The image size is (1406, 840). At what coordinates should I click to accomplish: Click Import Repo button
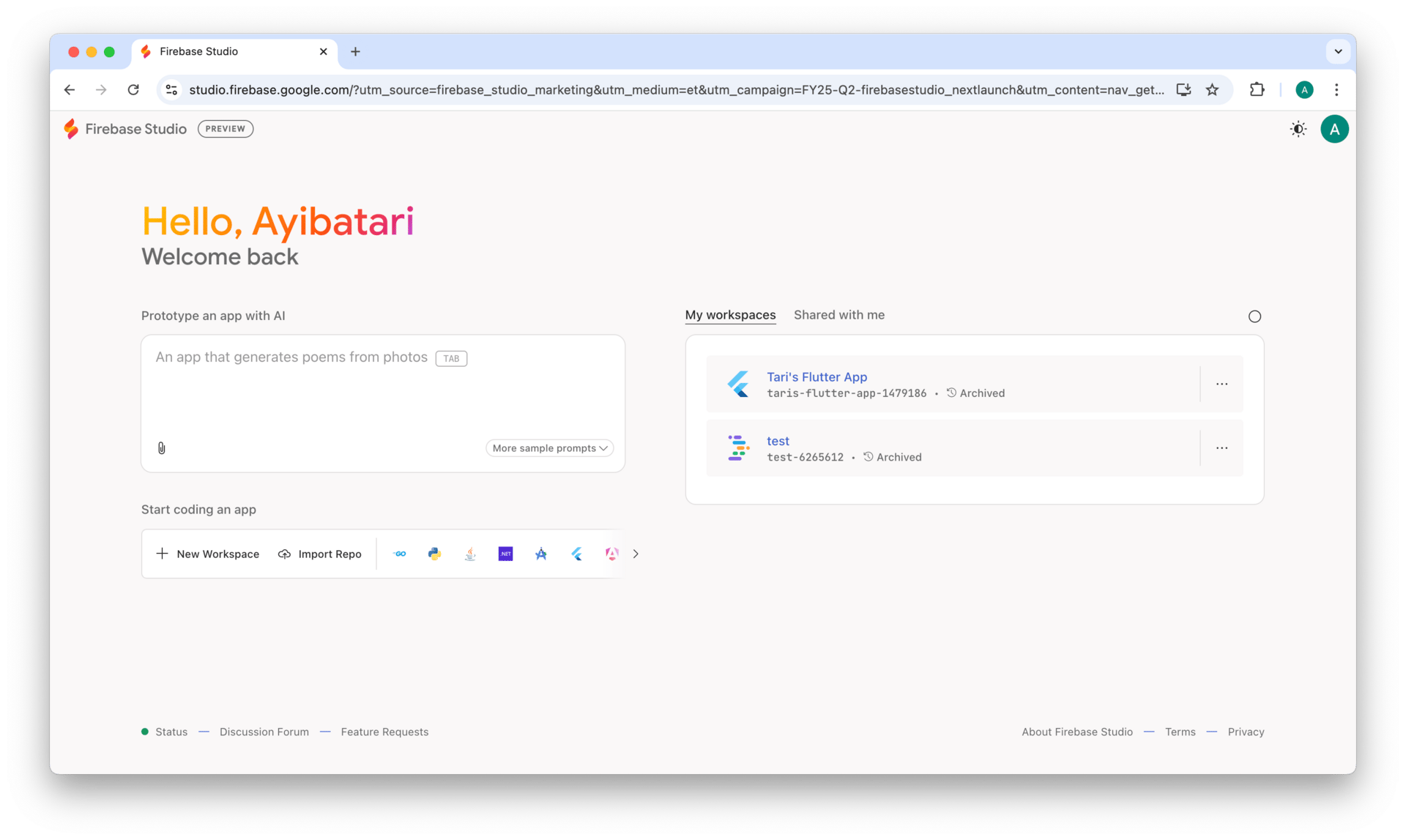(x=320, y=554)
